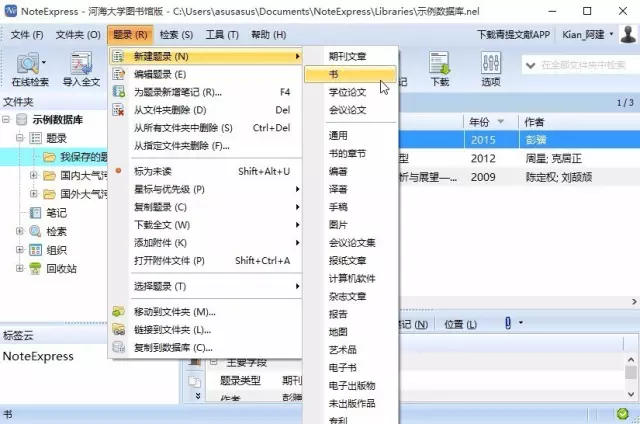Image resolution: width=640 pixels, height=424 pixels.
Task: Choose 会议论文 record type
Action: [347, 110]
